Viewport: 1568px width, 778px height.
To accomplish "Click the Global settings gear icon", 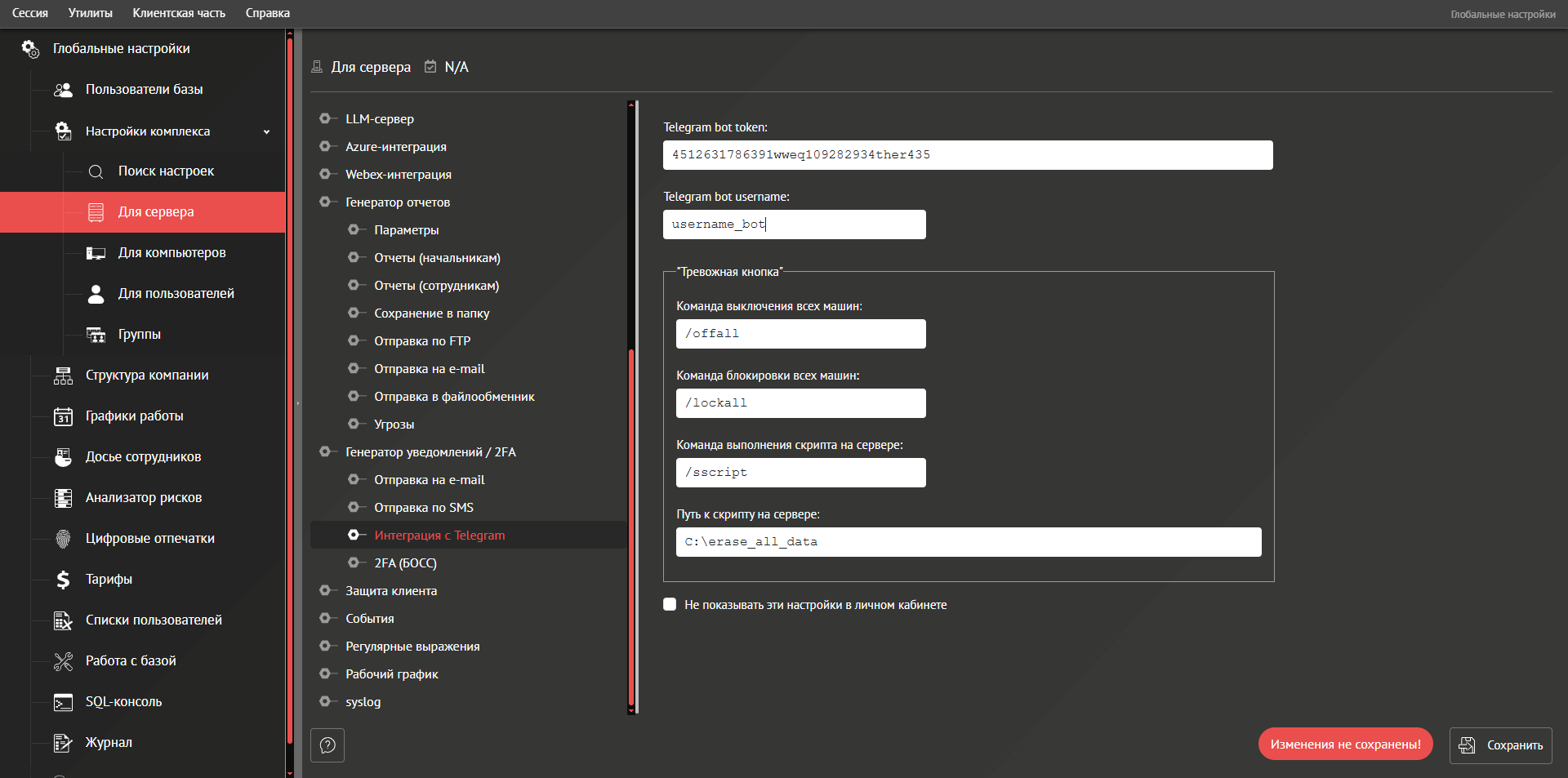I will tap(30, 49).
